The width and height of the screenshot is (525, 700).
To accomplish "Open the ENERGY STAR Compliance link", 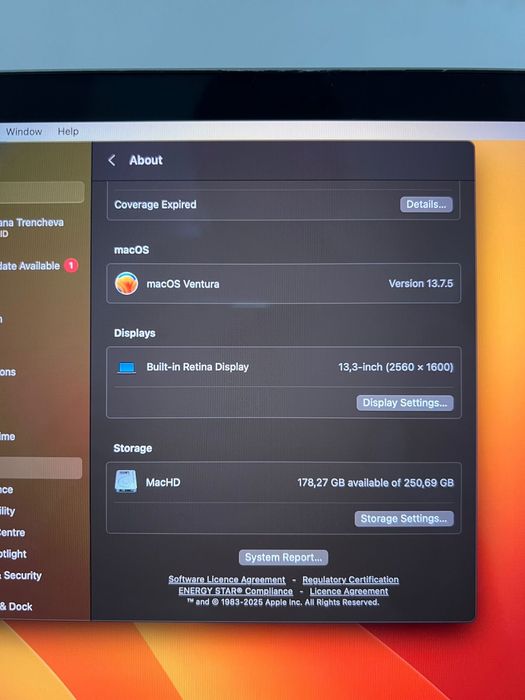I will pyautogui.click(x=236, y=591).
